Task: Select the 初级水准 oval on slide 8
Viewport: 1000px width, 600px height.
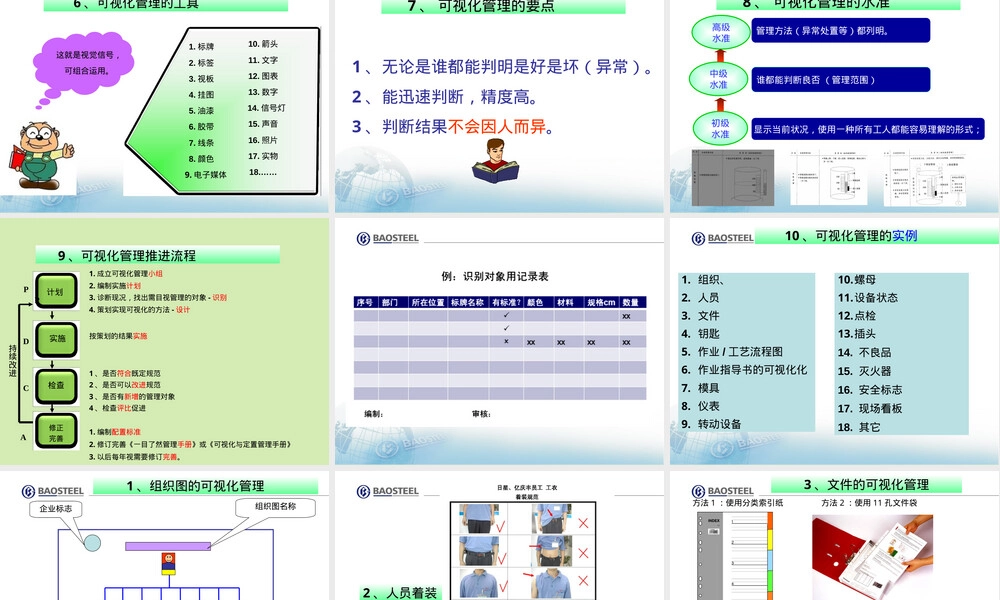Action: tap(720, 128)
